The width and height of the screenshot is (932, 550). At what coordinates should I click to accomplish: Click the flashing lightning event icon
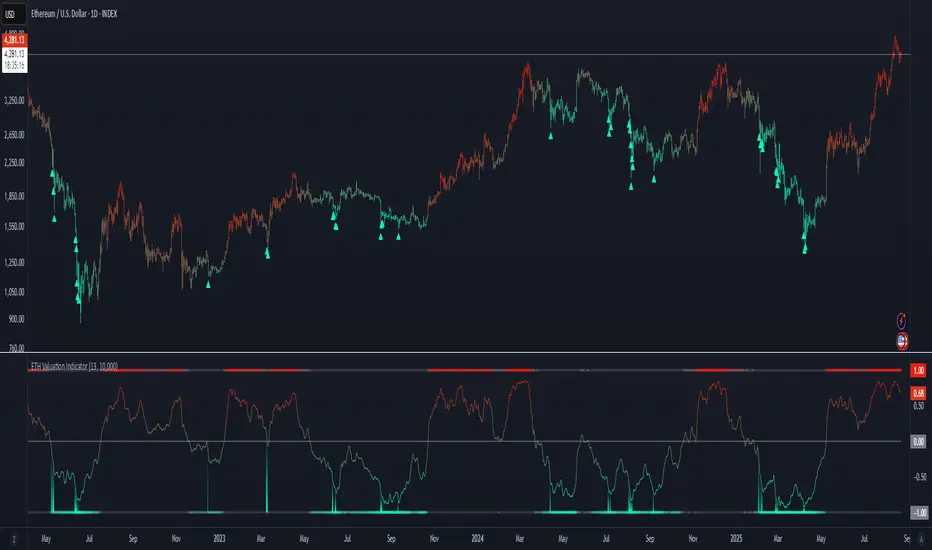(x=902, y=321)
